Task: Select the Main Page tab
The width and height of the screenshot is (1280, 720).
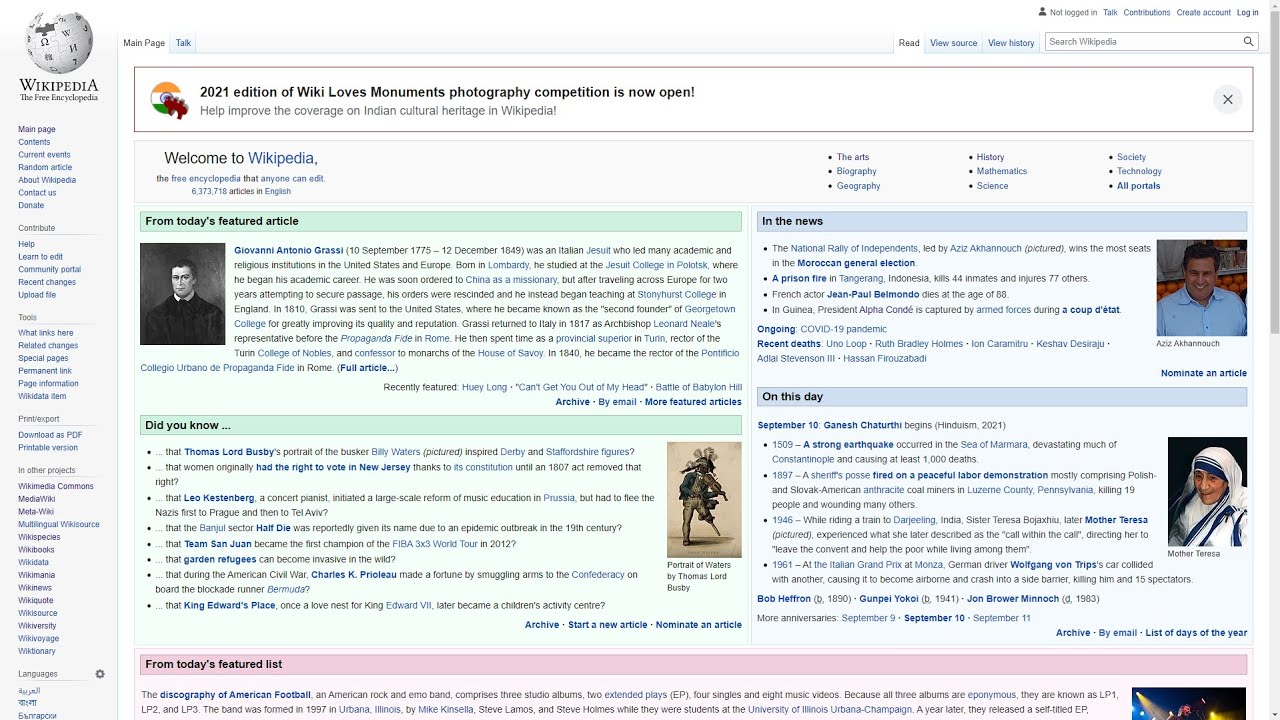Action: pos(144,43)
